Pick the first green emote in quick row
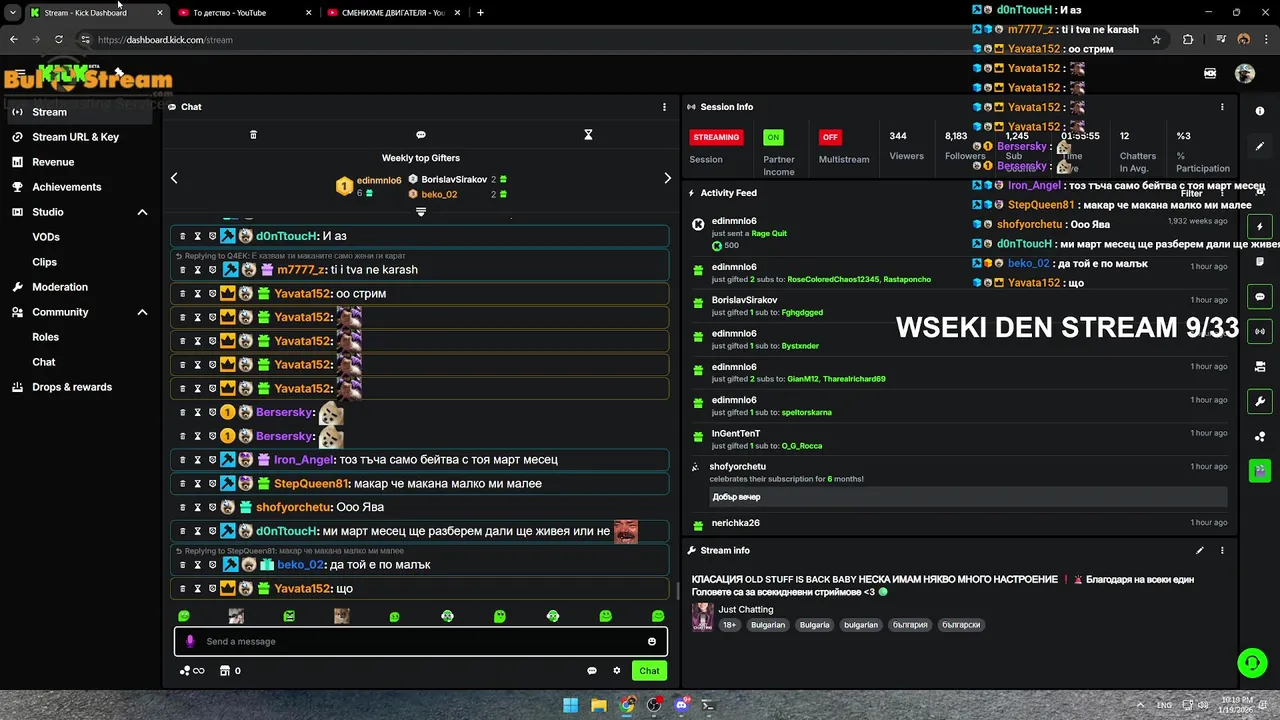Image resolution: width=1280 pixels, height=720 pixels. coord(183,616)
